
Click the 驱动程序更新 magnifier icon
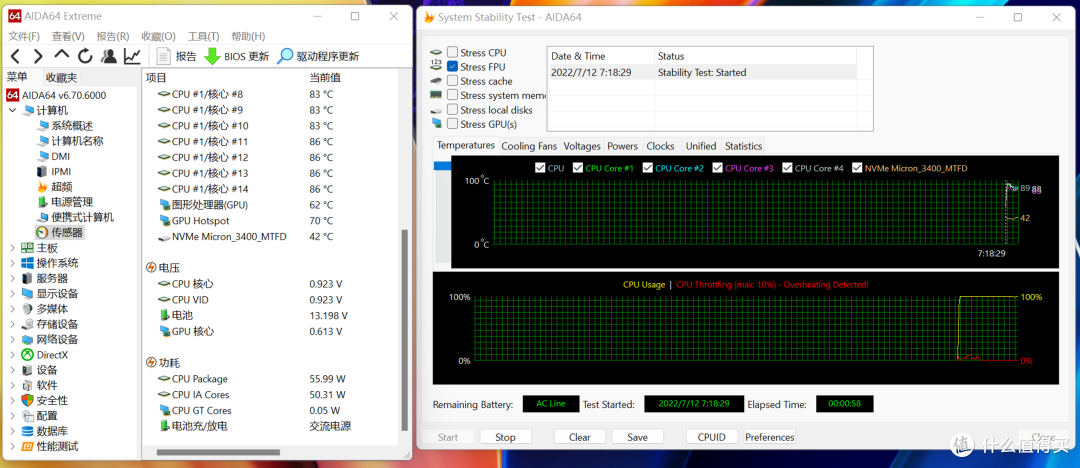[285, 57]
